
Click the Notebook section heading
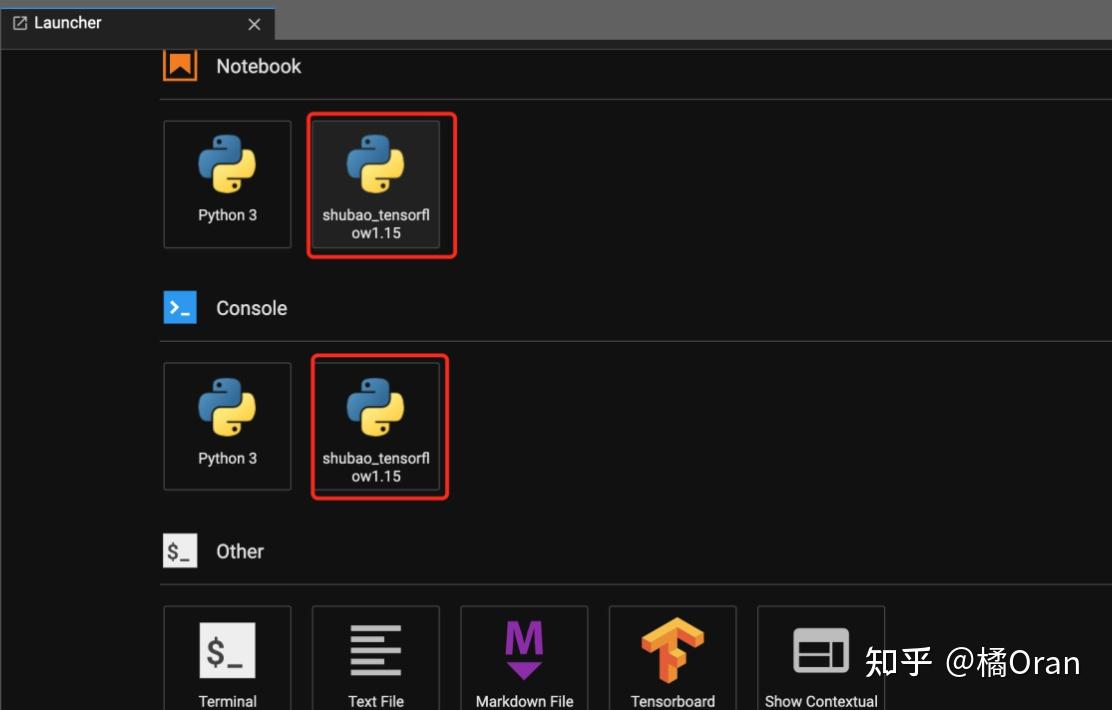point(258,66)
